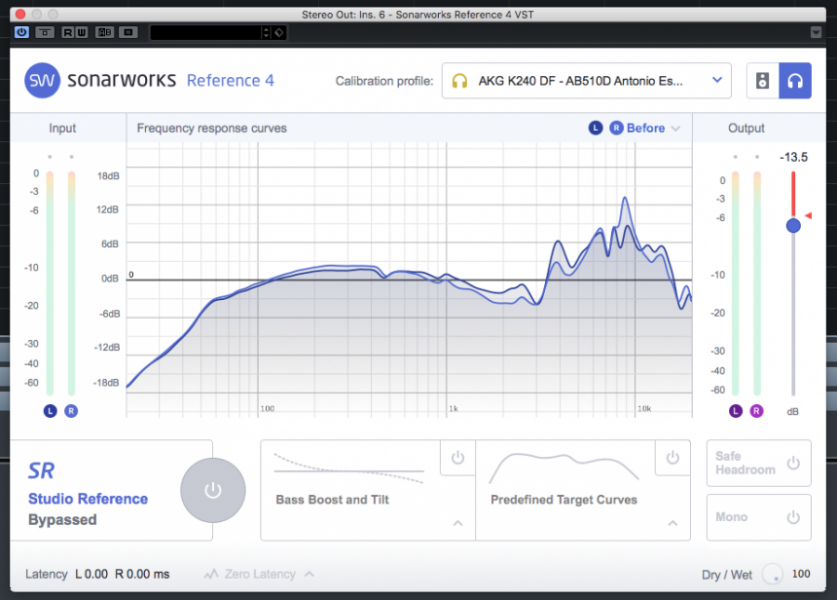Expand the Bass Boost and Tilt panel
Screen dimensions: 837x600
[457, 523]
